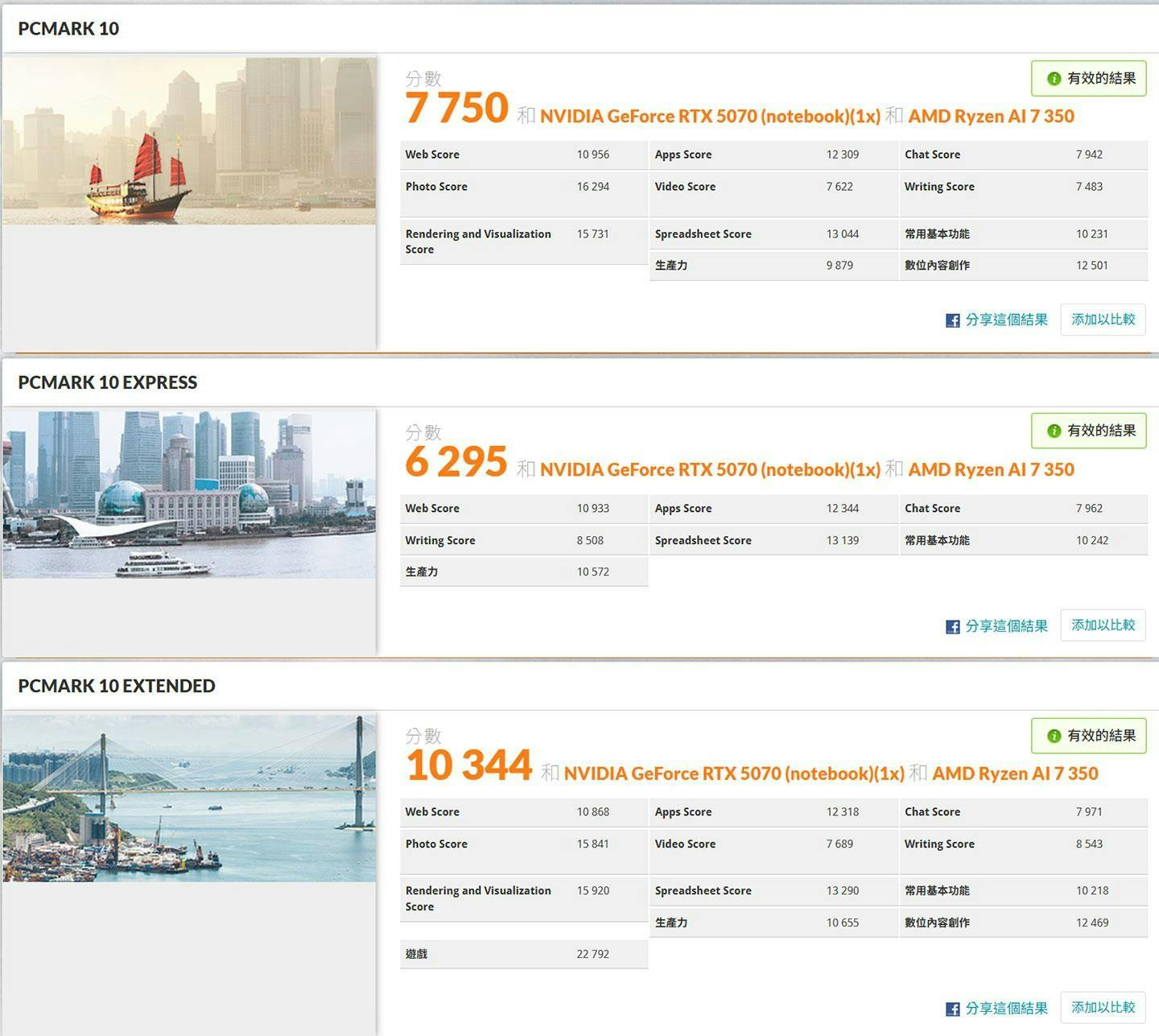Click 數位內容創作 value 12 501

pos(1092,266)
